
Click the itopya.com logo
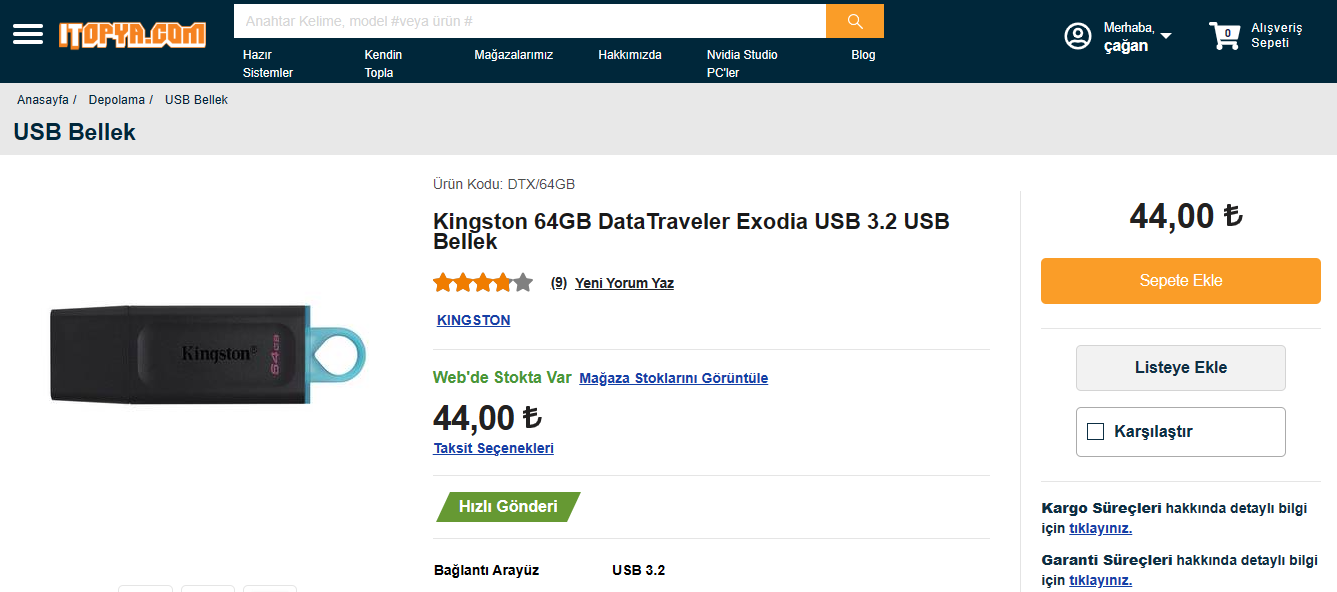(132, 35)
